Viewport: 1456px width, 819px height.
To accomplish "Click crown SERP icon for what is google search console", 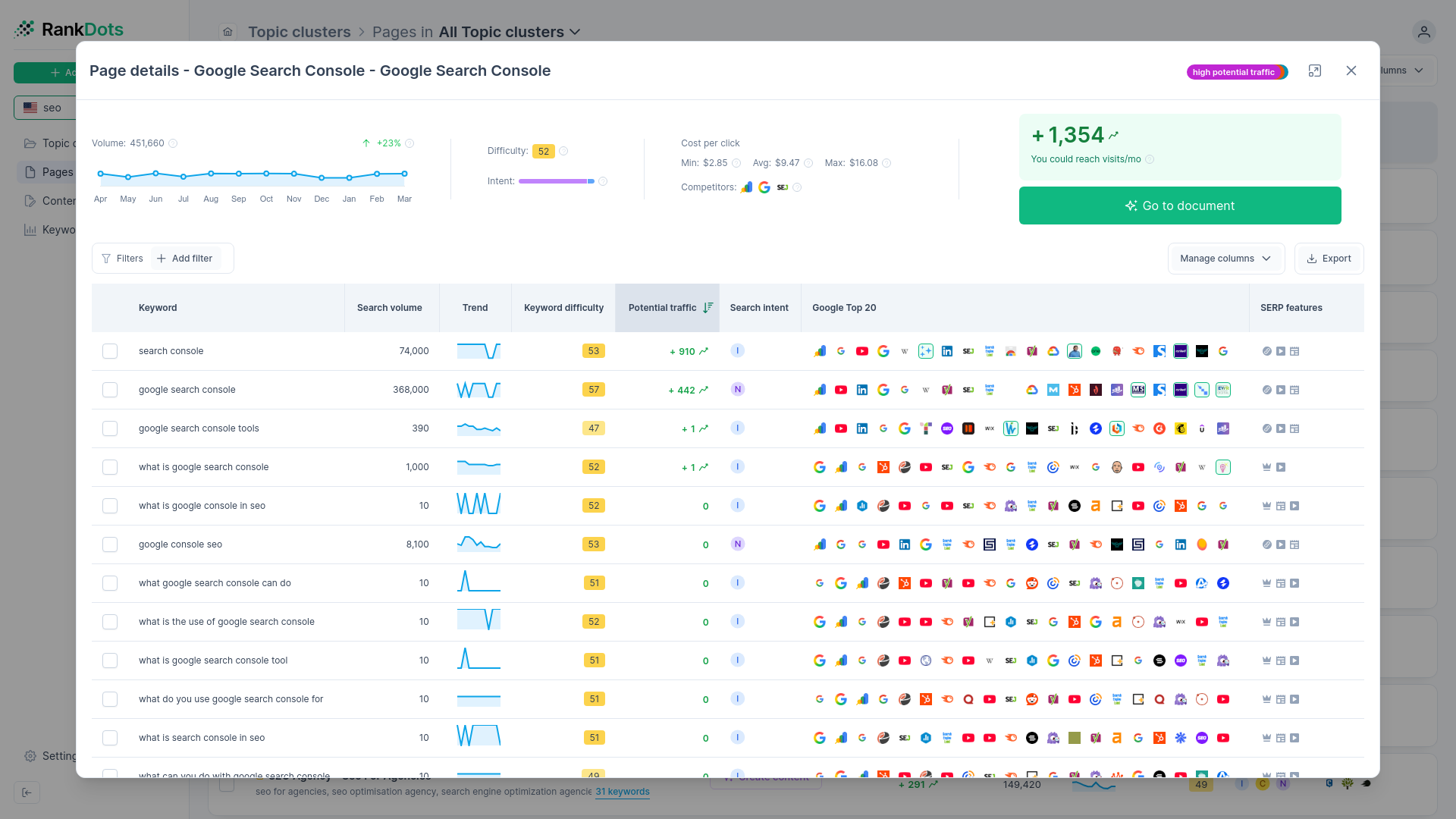I will [1266, 467].
